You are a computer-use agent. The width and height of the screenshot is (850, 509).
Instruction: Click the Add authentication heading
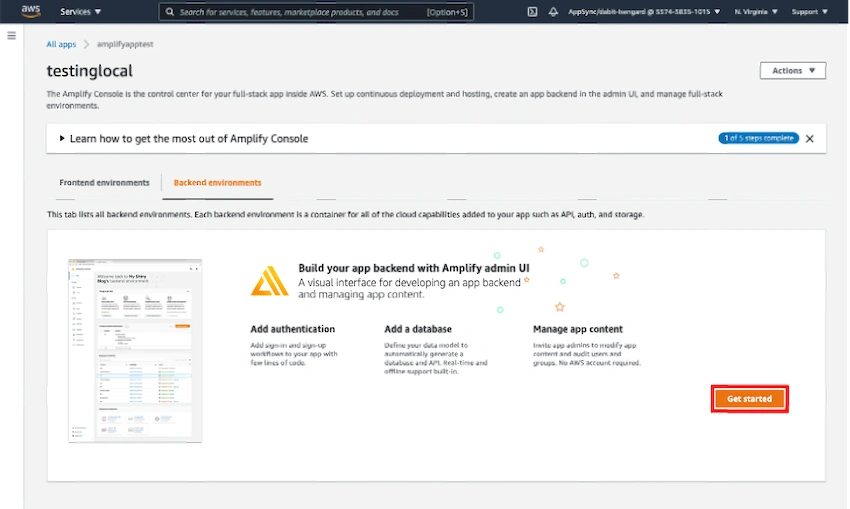click(x=292, y=329)
